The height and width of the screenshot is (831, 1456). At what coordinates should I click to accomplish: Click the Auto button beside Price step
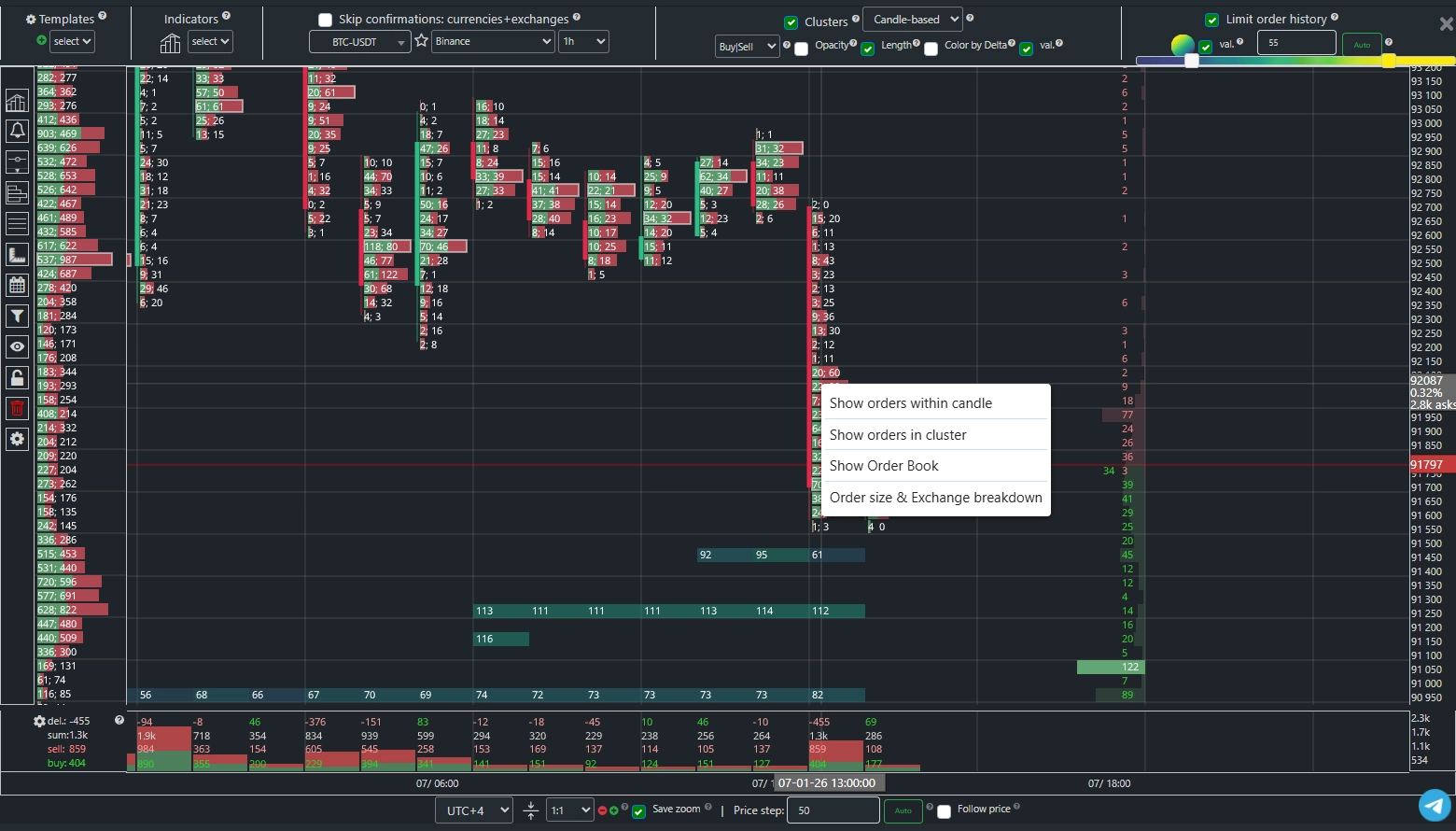coord(903,810)
